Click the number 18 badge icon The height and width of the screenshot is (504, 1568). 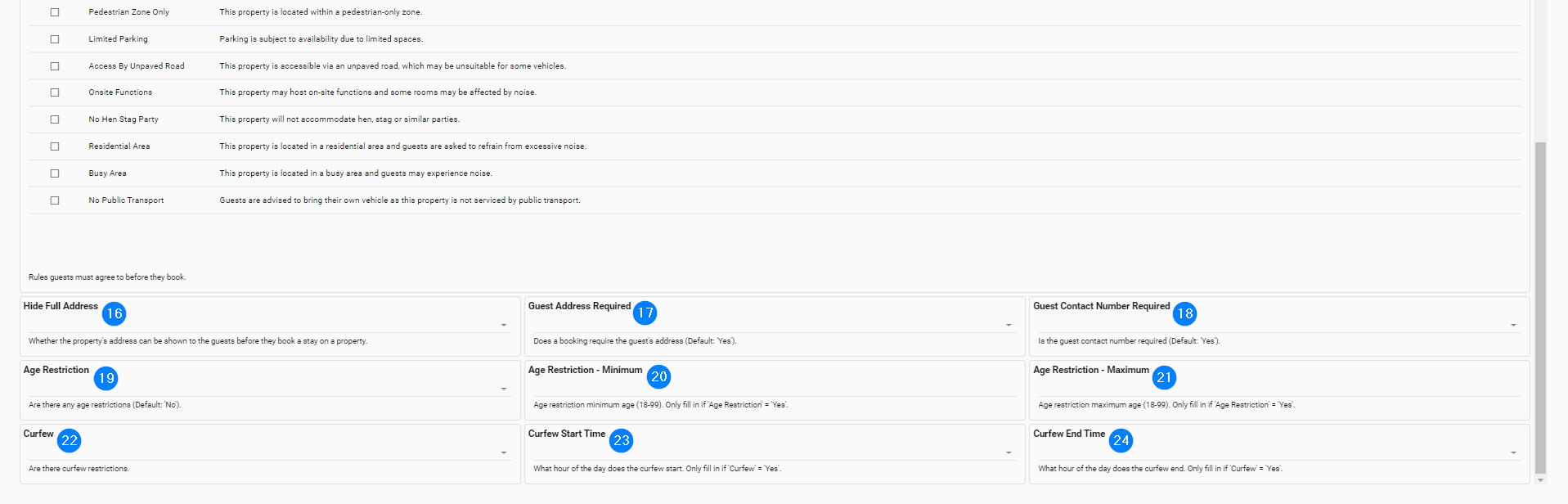(1184, 313)
